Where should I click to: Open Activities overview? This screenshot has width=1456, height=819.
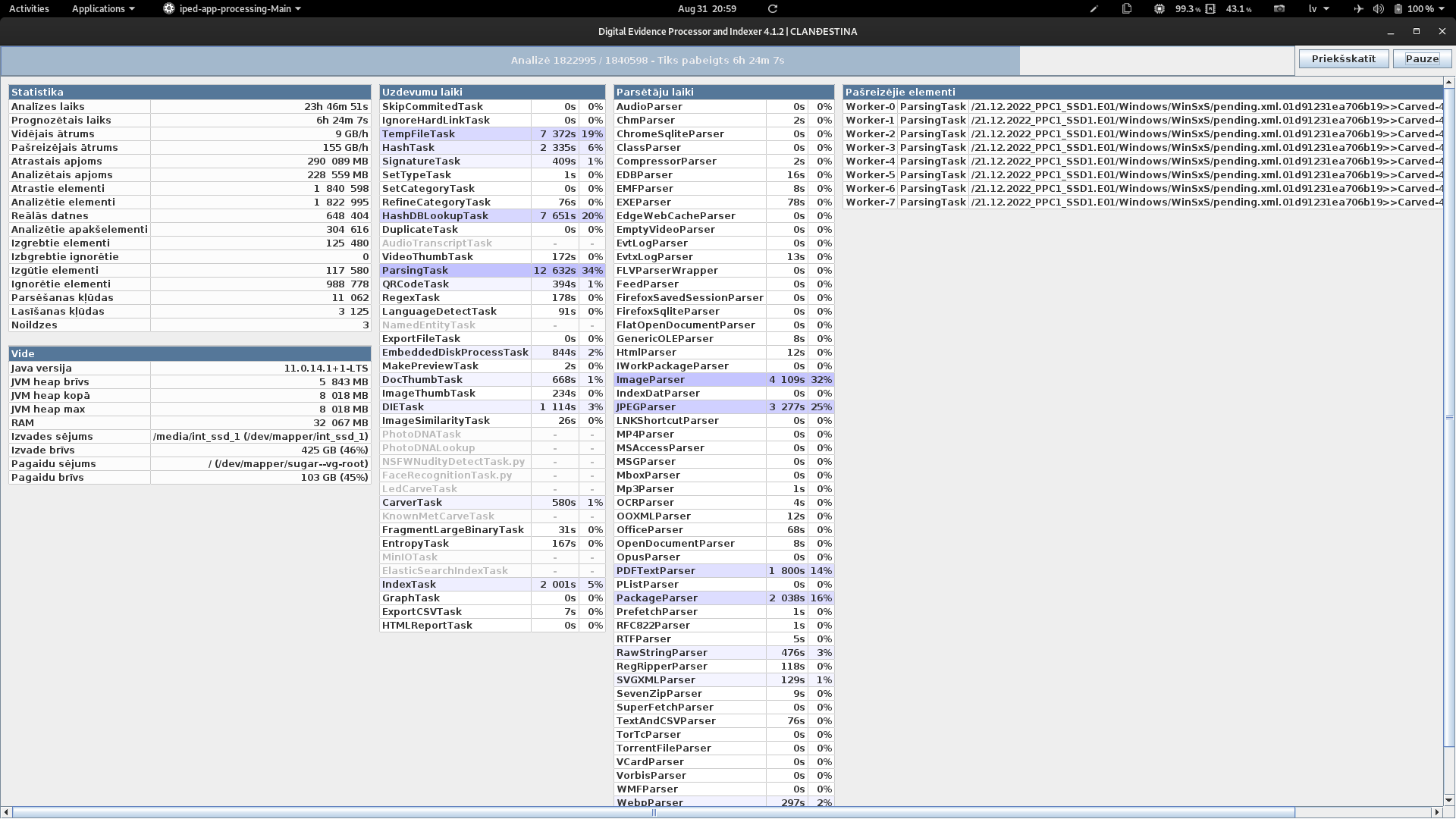29,9
